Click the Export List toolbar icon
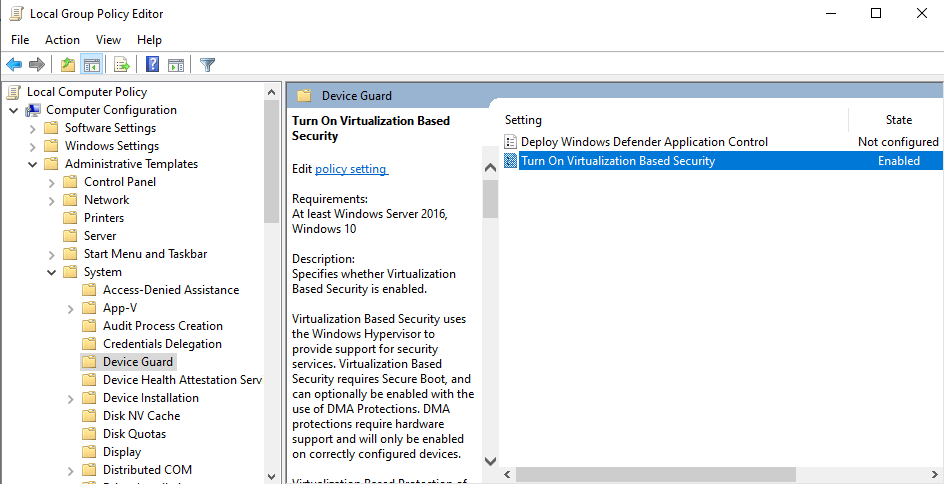944x484 pixels. pyautogui.click(x=122, y=64)
